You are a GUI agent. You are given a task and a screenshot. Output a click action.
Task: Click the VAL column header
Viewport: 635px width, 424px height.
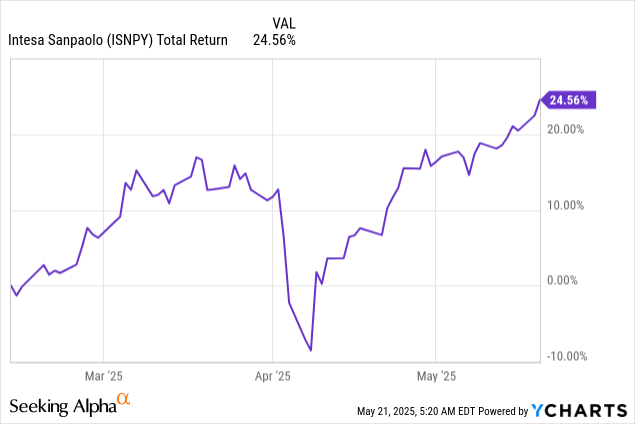click(284, 22)
